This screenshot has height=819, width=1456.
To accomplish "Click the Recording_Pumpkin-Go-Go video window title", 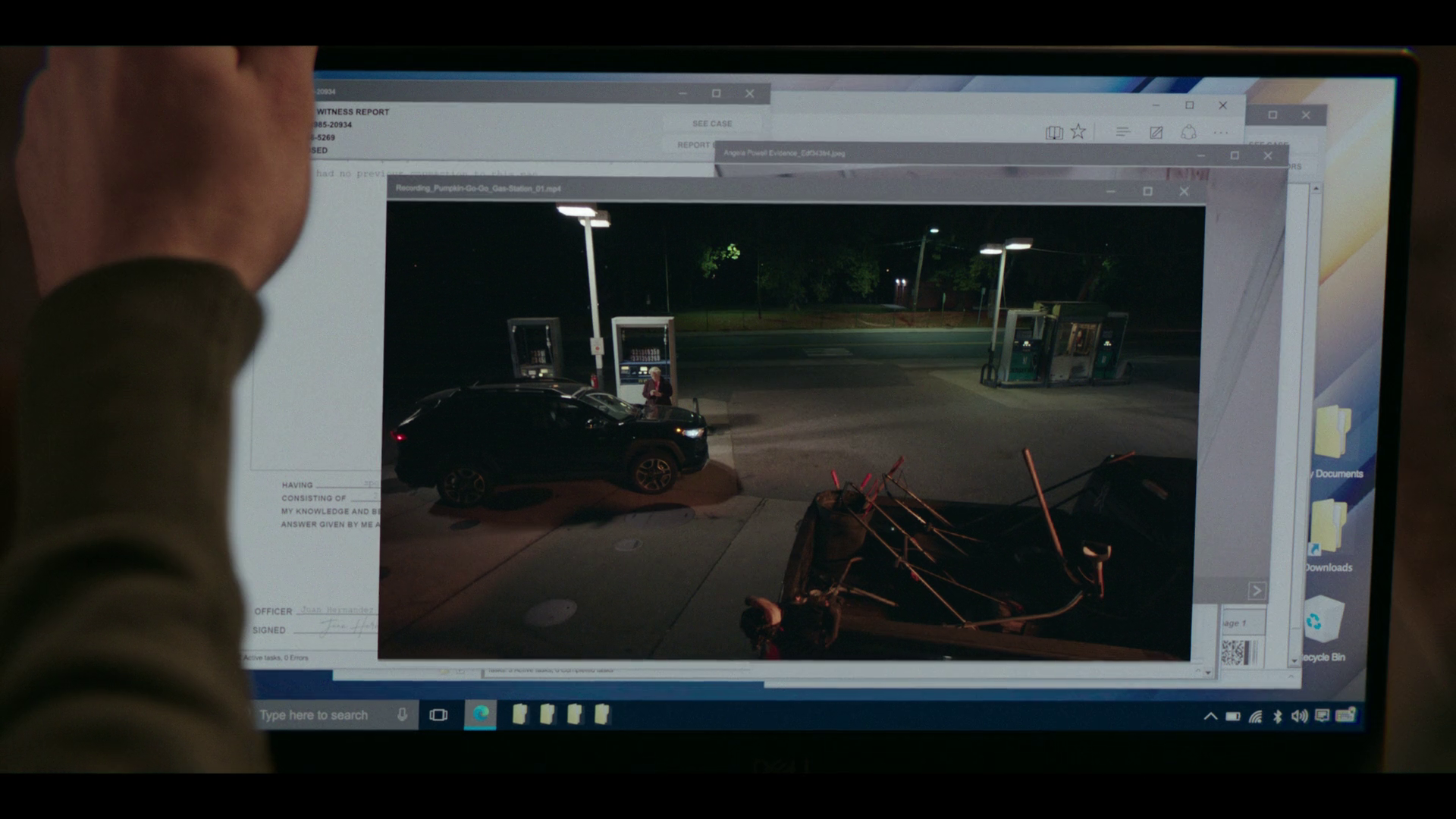I will pyautogui.click(x=479, y=188).
